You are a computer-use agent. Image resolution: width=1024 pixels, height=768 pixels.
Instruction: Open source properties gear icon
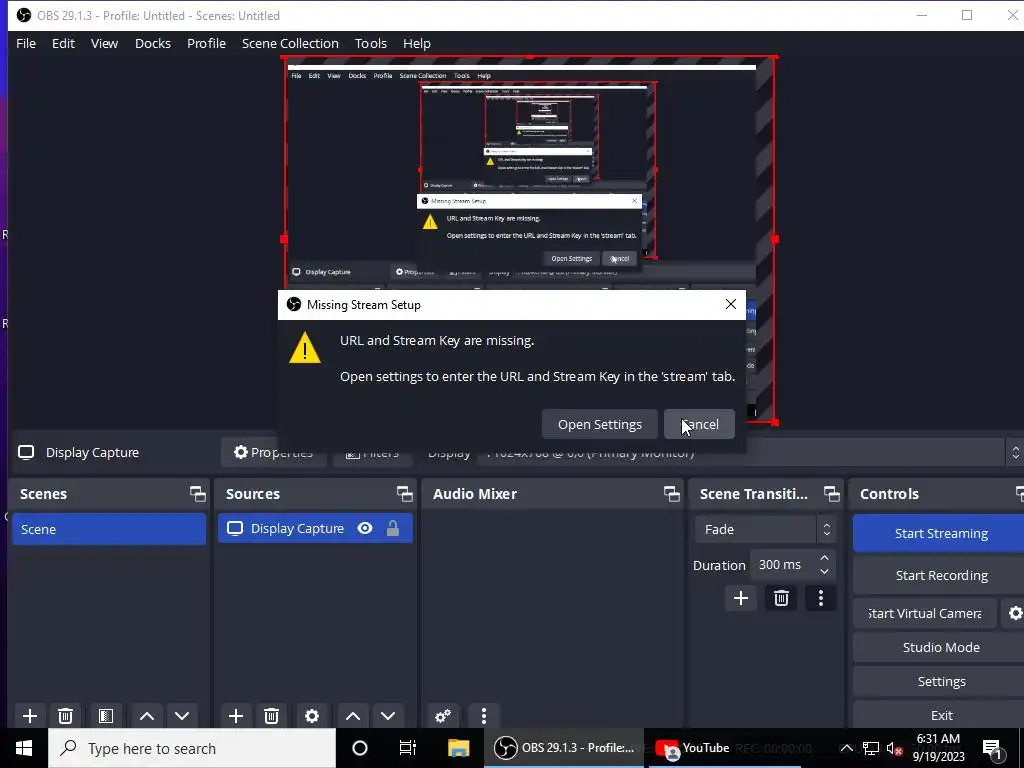pyautogui.click(x=312, y=716)
